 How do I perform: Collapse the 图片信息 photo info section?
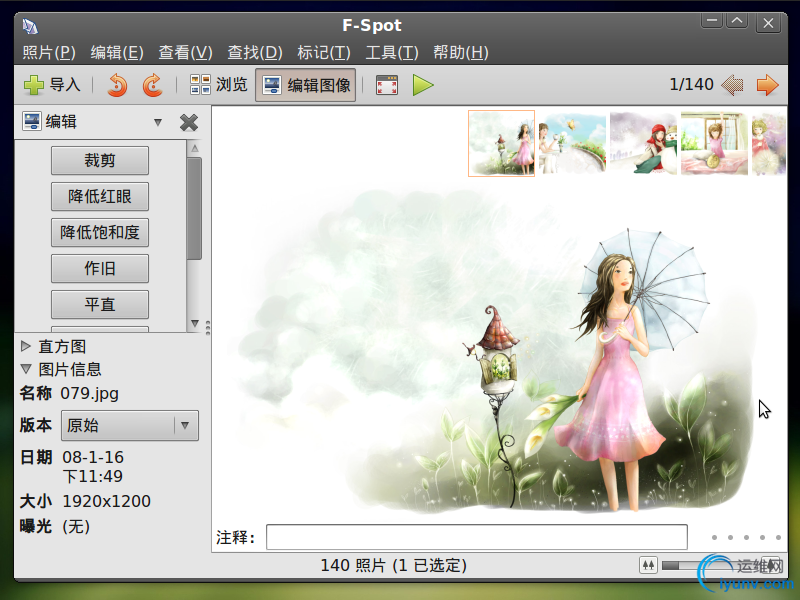25,369
